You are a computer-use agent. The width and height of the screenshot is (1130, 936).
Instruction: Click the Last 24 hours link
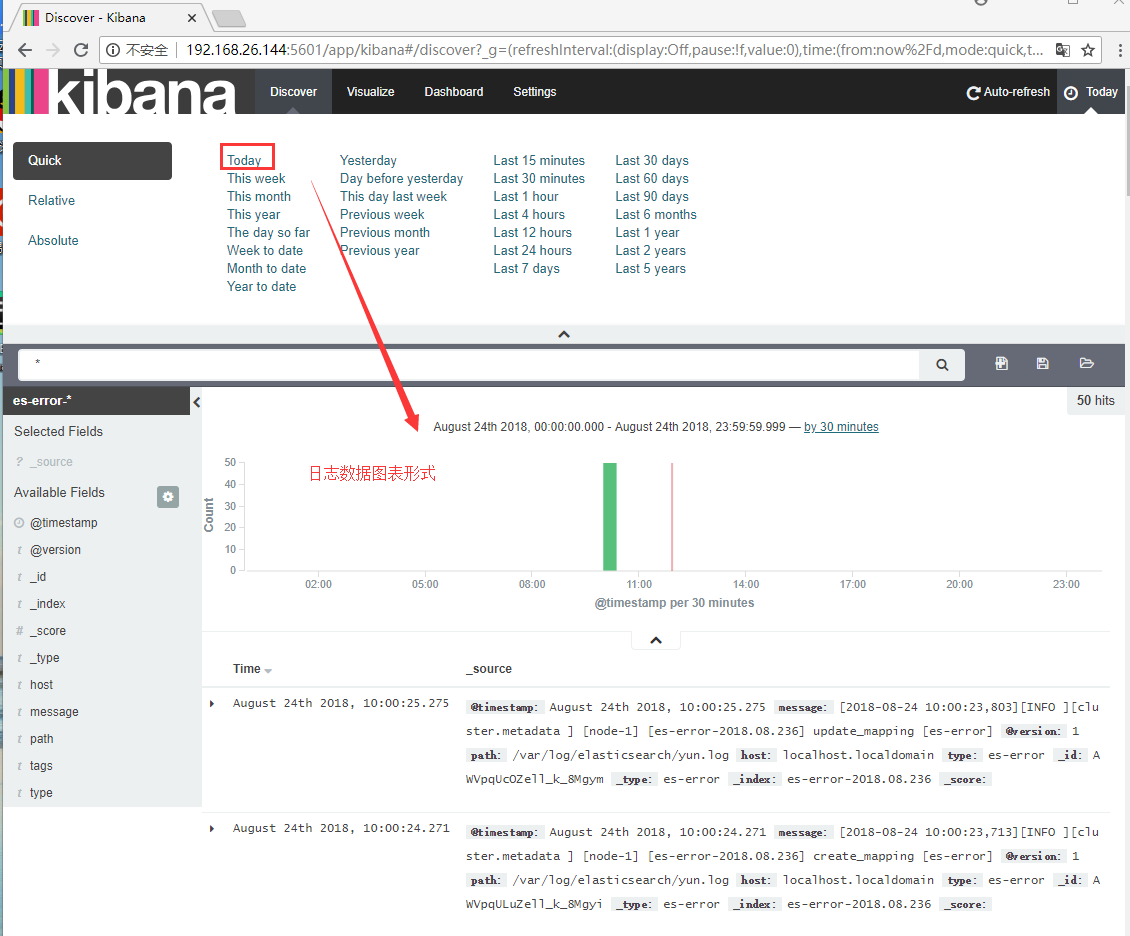coord(532,250)
